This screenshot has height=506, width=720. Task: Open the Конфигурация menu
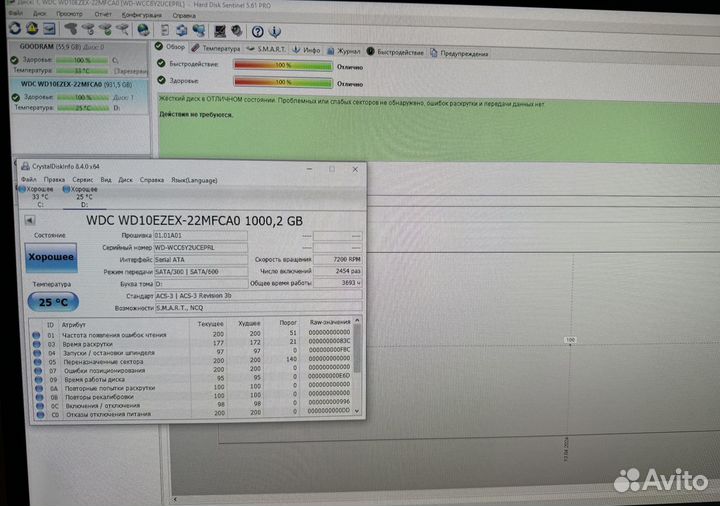coord(142,15)
